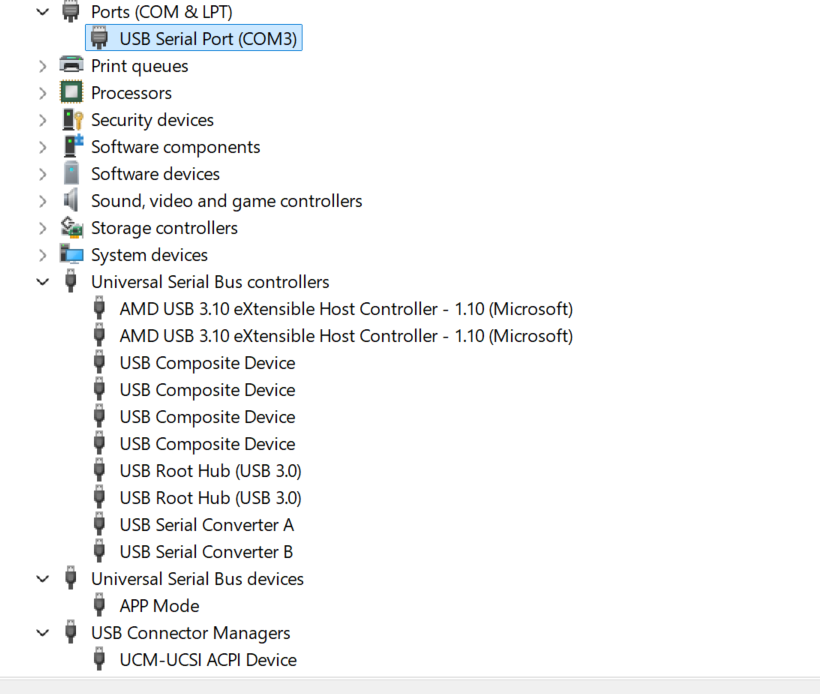The width and height of the screenshot is (820, 694).
Task: Select first AMD USB 3.10 eXtensible Host Controller
Action: coord(346,309)
